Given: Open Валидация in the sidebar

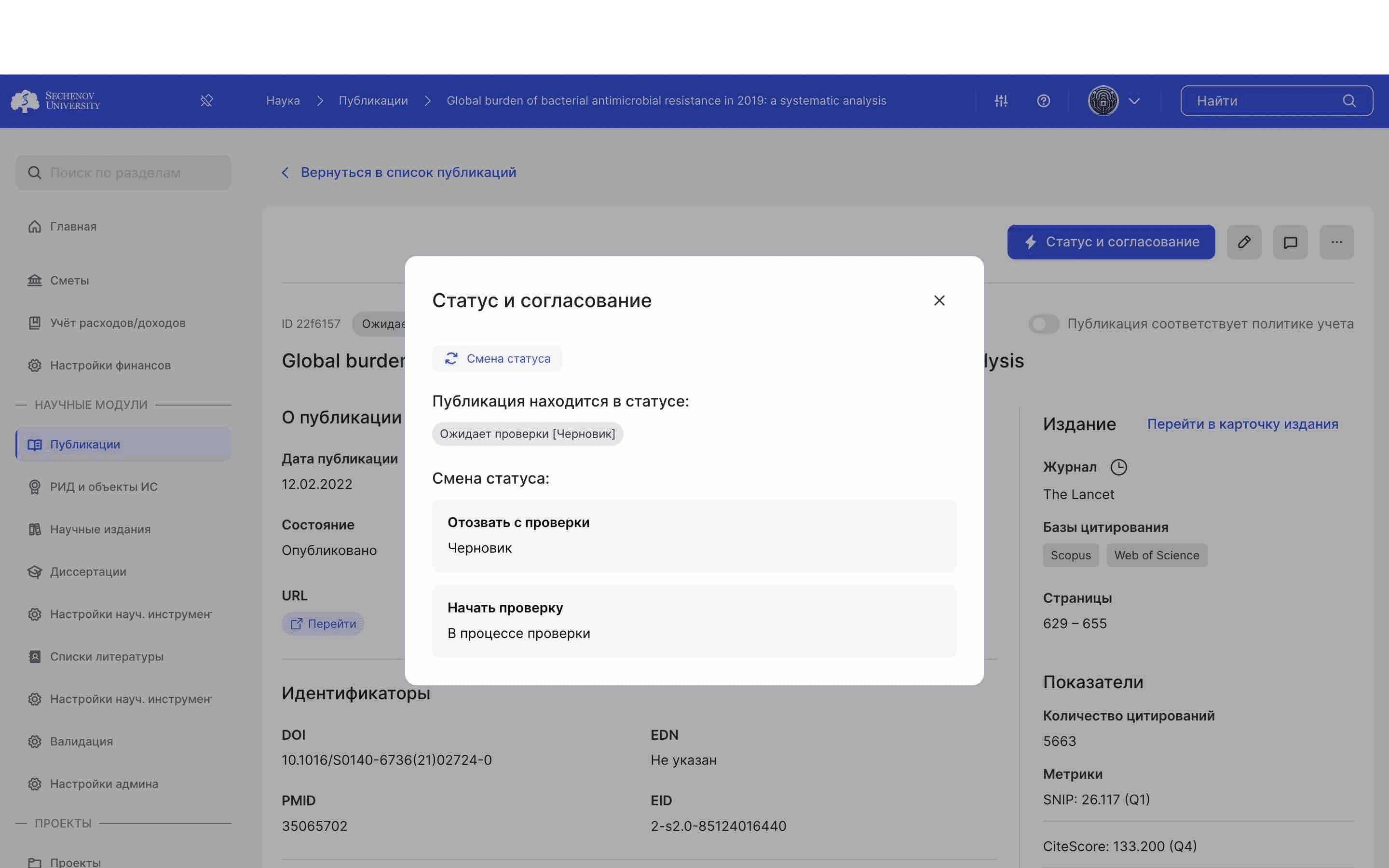Looking at the screenshot, I should (x=123, y=742).
